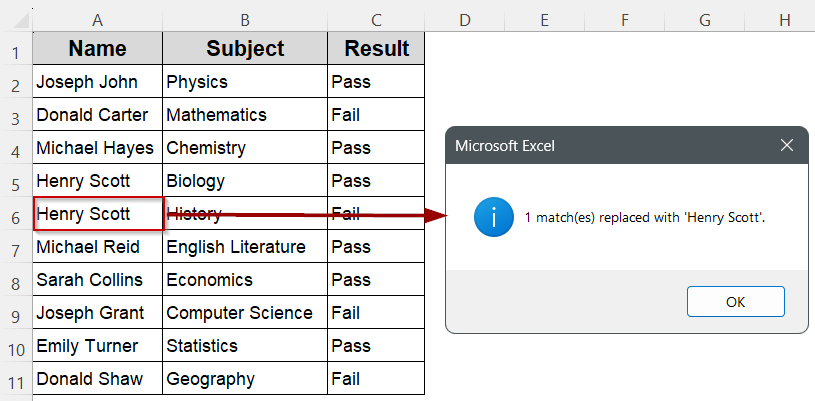Close the Microsoft Excel message box
This screenshot has height=401, width=815.
[787, 146]
